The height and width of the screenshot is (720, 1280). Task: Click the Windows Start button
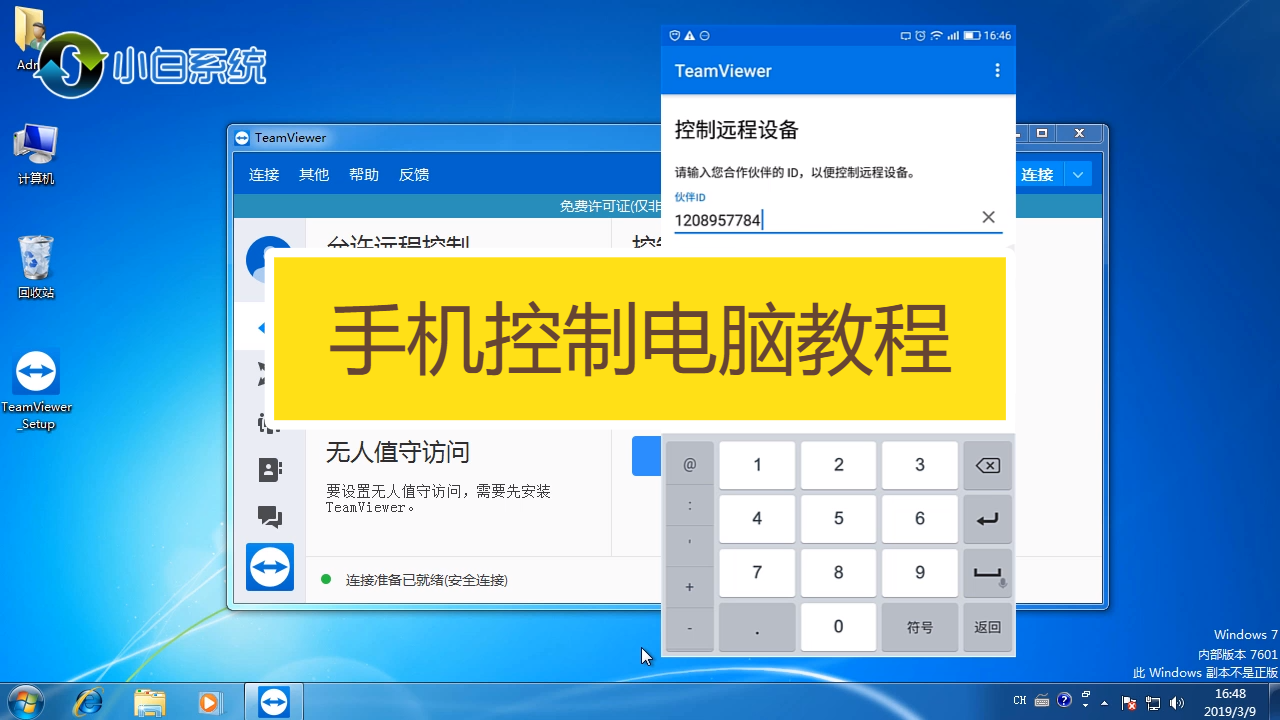(x=26, y=702)
